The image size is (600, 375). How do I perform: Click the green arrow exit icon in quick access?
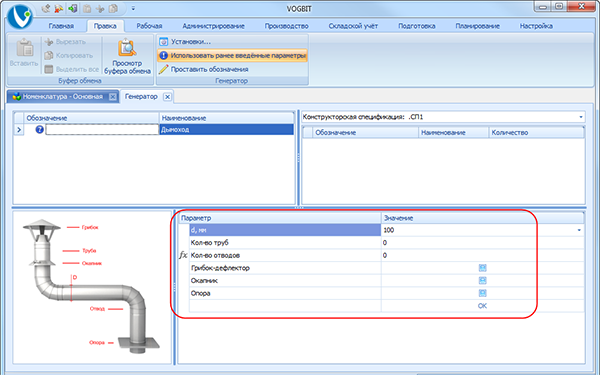click(x=73, y=8)
